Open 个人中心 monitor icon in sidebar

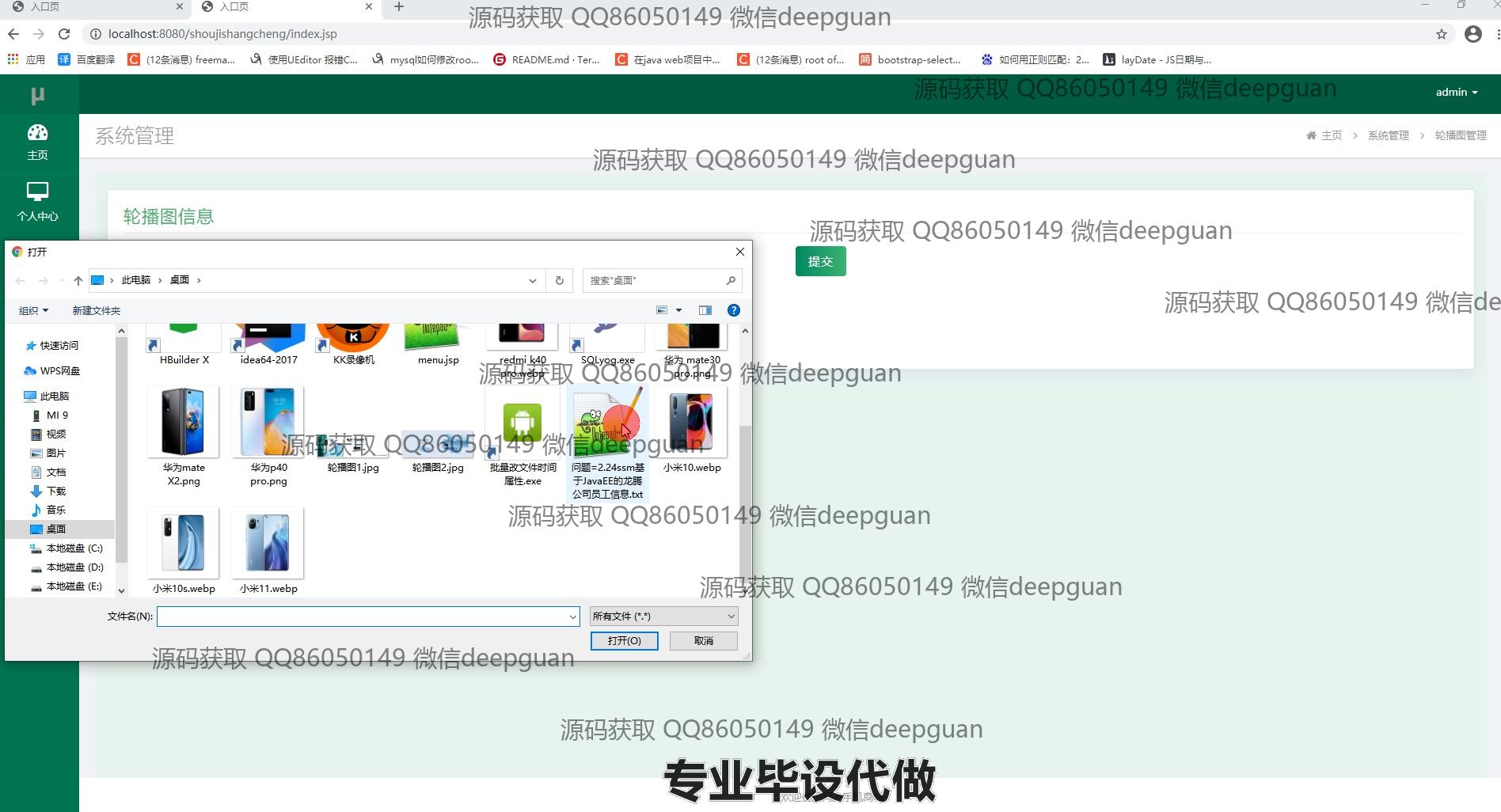(37, 192)
